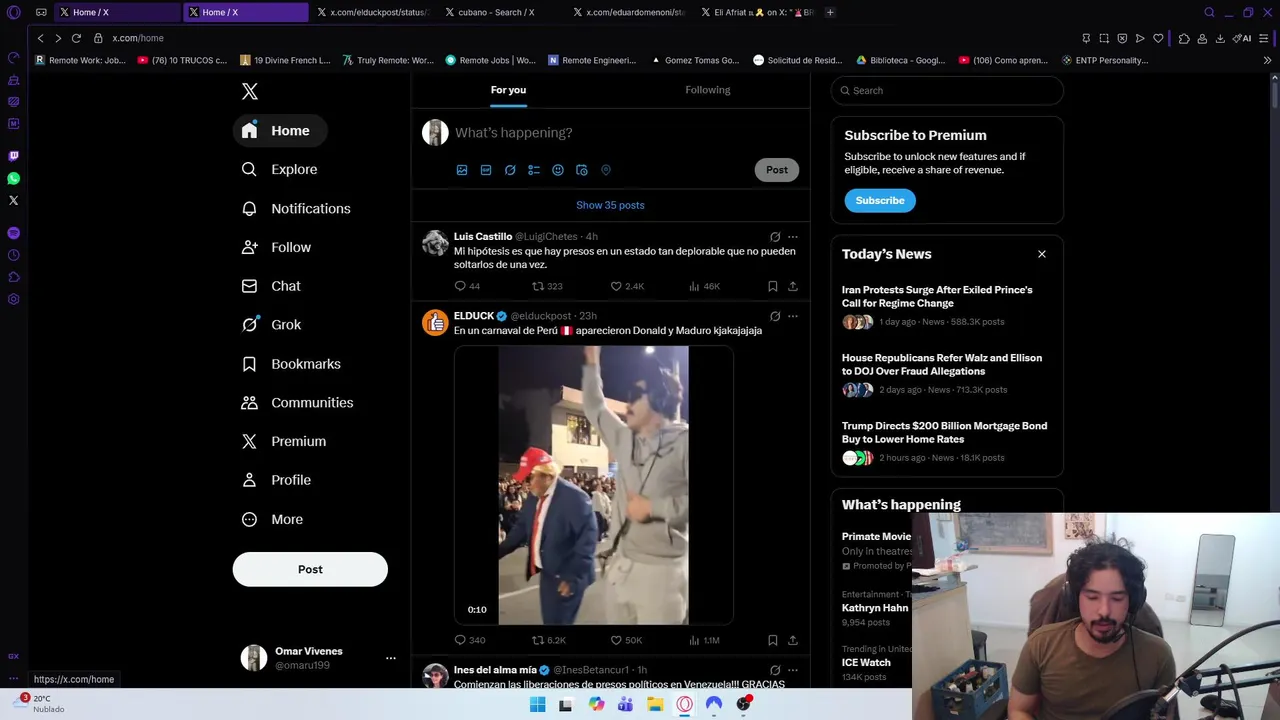Open the Premium sidebar item
The width and height of the screenshot is (1280, 720).
tap(284, 441)
